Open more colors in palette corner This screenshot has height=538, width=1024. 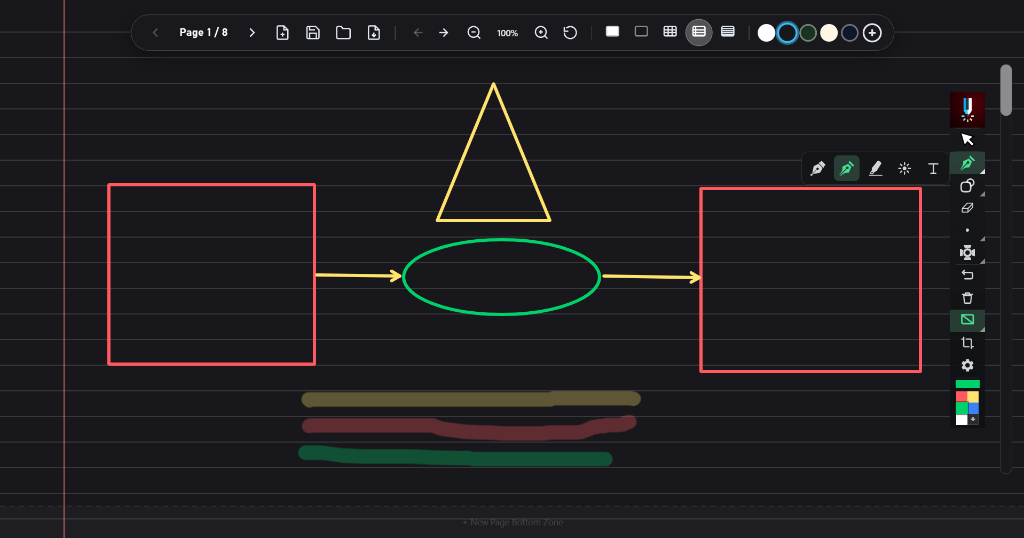pyautogui.click(x=973, y=419)
